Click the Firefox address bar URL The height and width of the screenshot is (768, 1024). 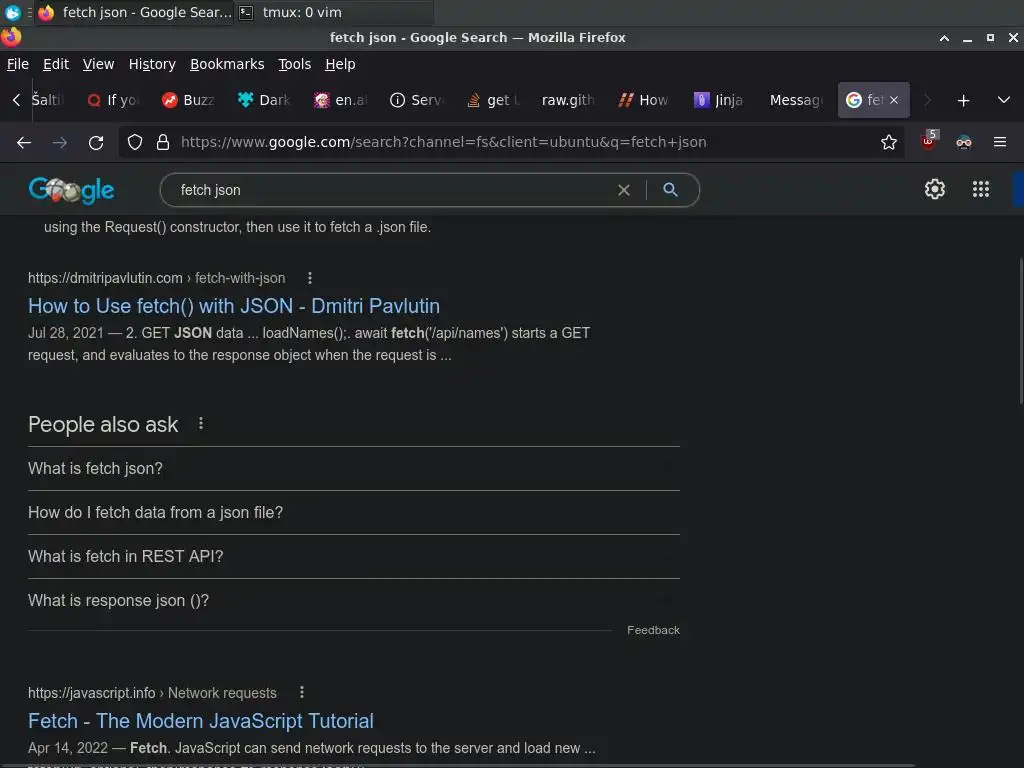[x=443, y=142]
